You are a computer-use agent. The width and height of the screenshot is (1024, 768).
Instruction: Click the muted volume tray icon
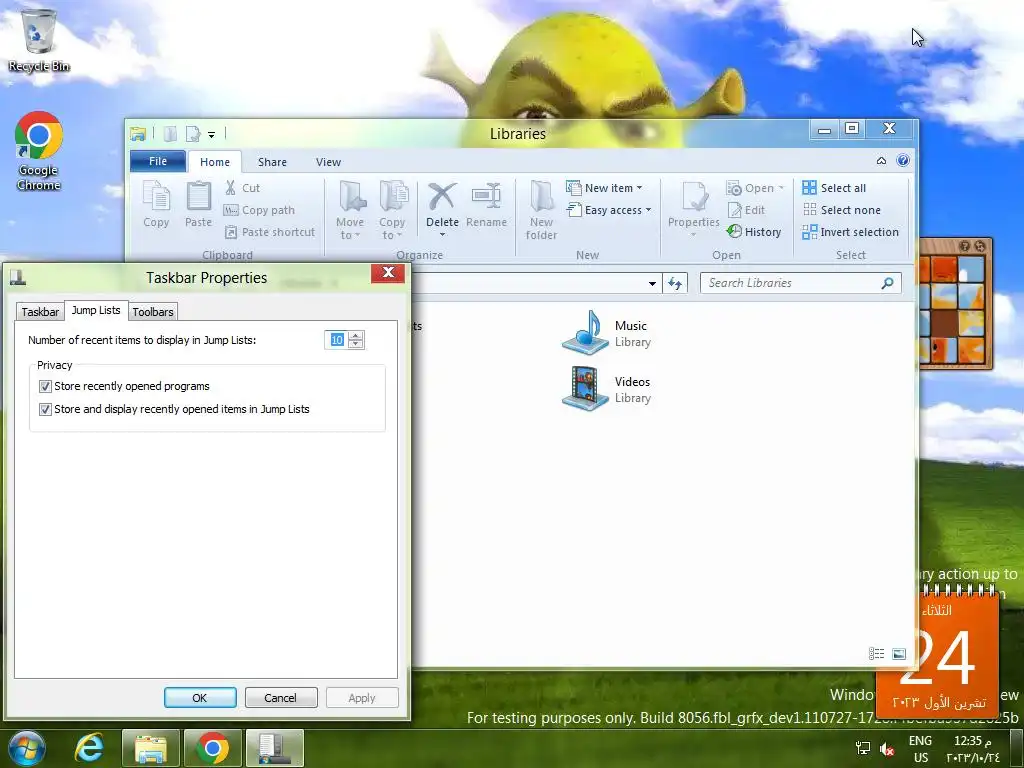tap(887, 749)
